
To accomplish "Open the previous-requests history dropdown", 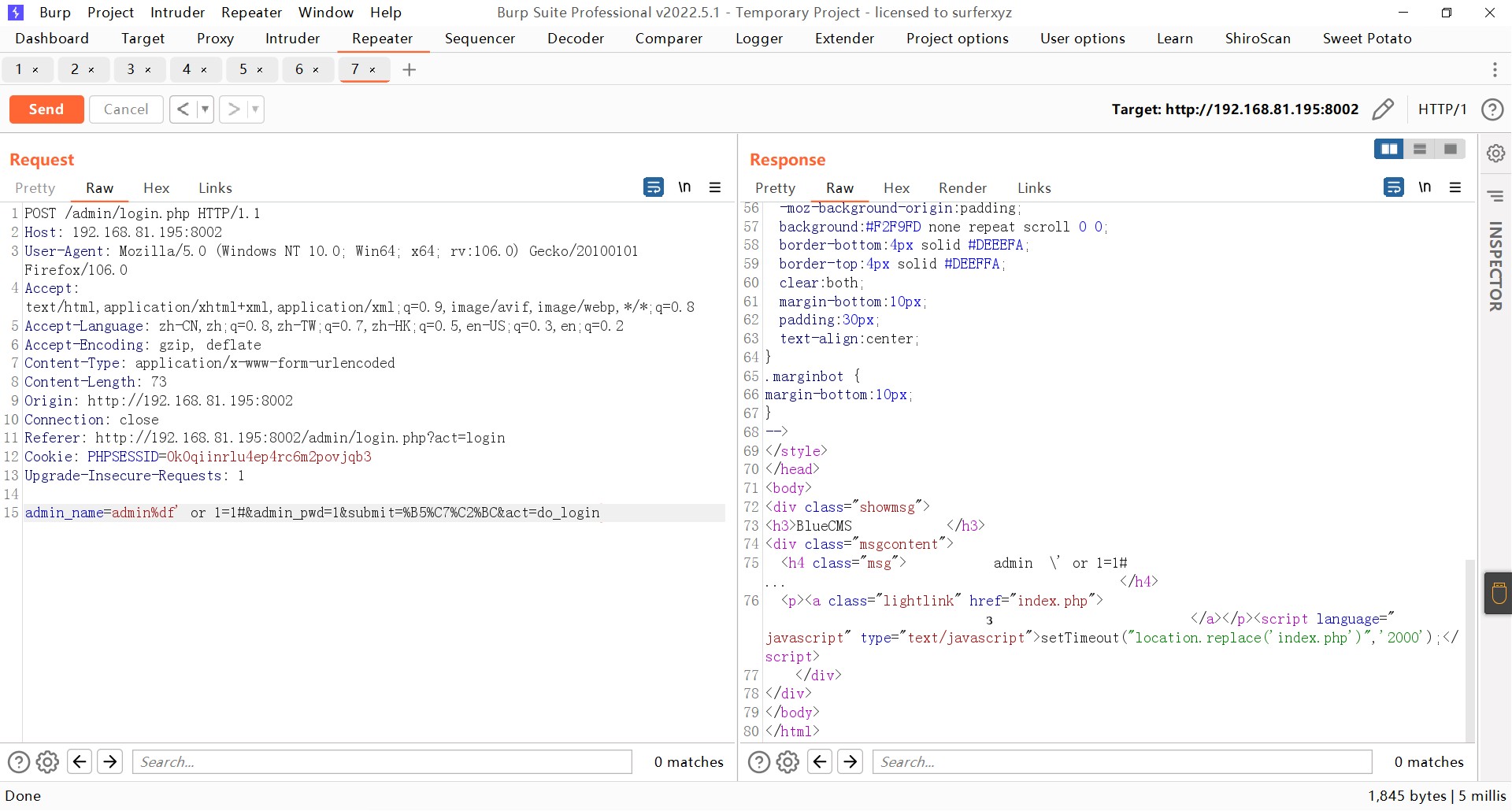I will (x=205, y=109).
